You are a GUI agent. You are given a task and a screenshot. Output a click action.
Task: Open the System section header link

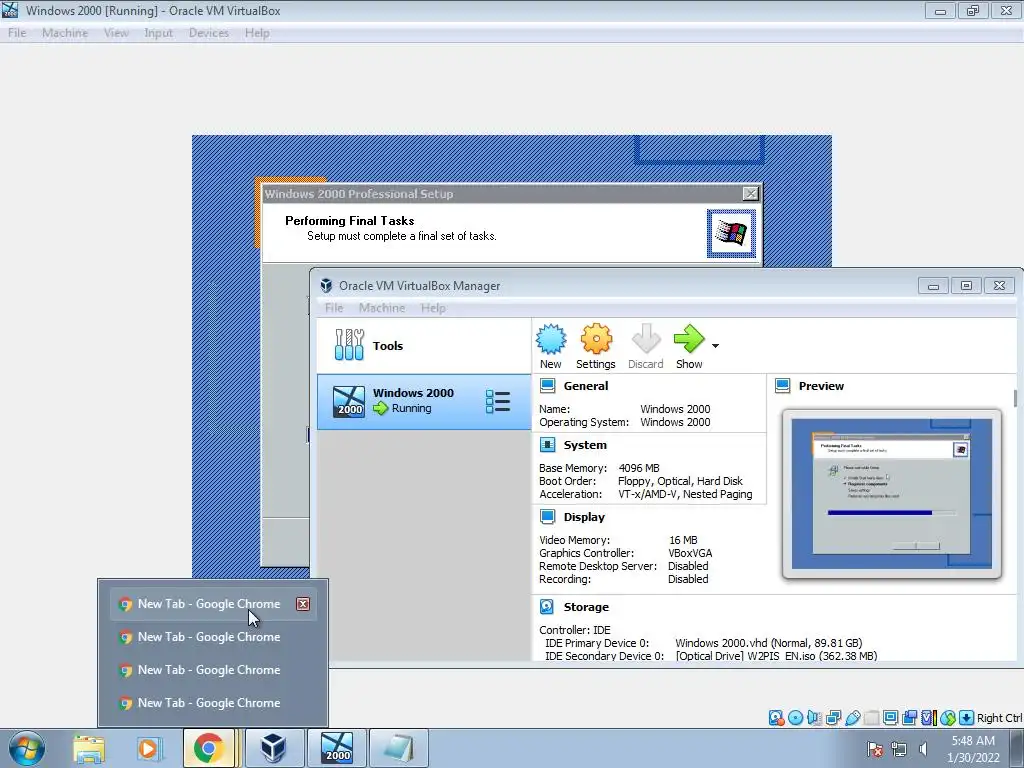585,445
